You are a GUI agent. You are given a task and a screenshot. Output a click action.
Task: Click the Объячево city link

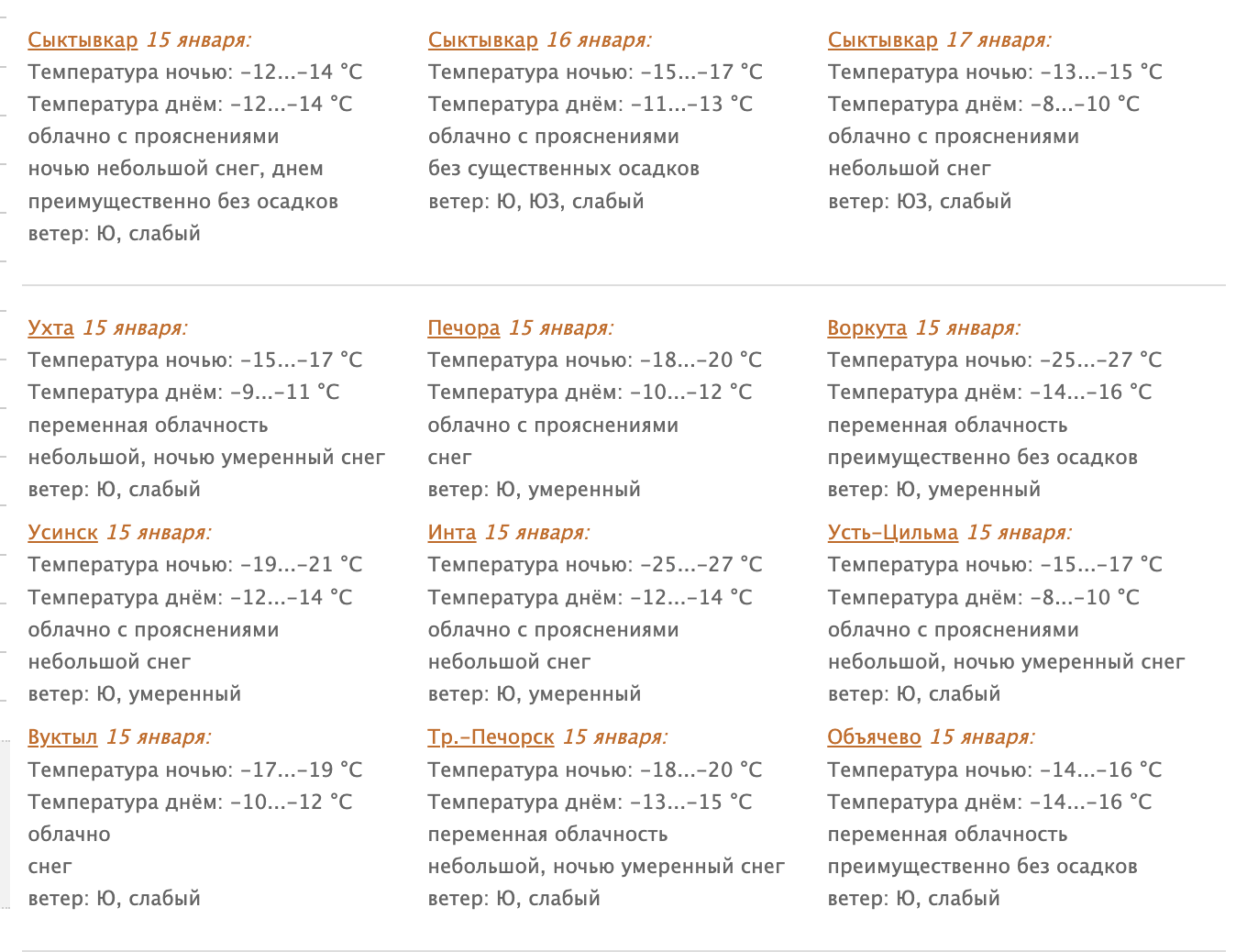click(874, 737)
